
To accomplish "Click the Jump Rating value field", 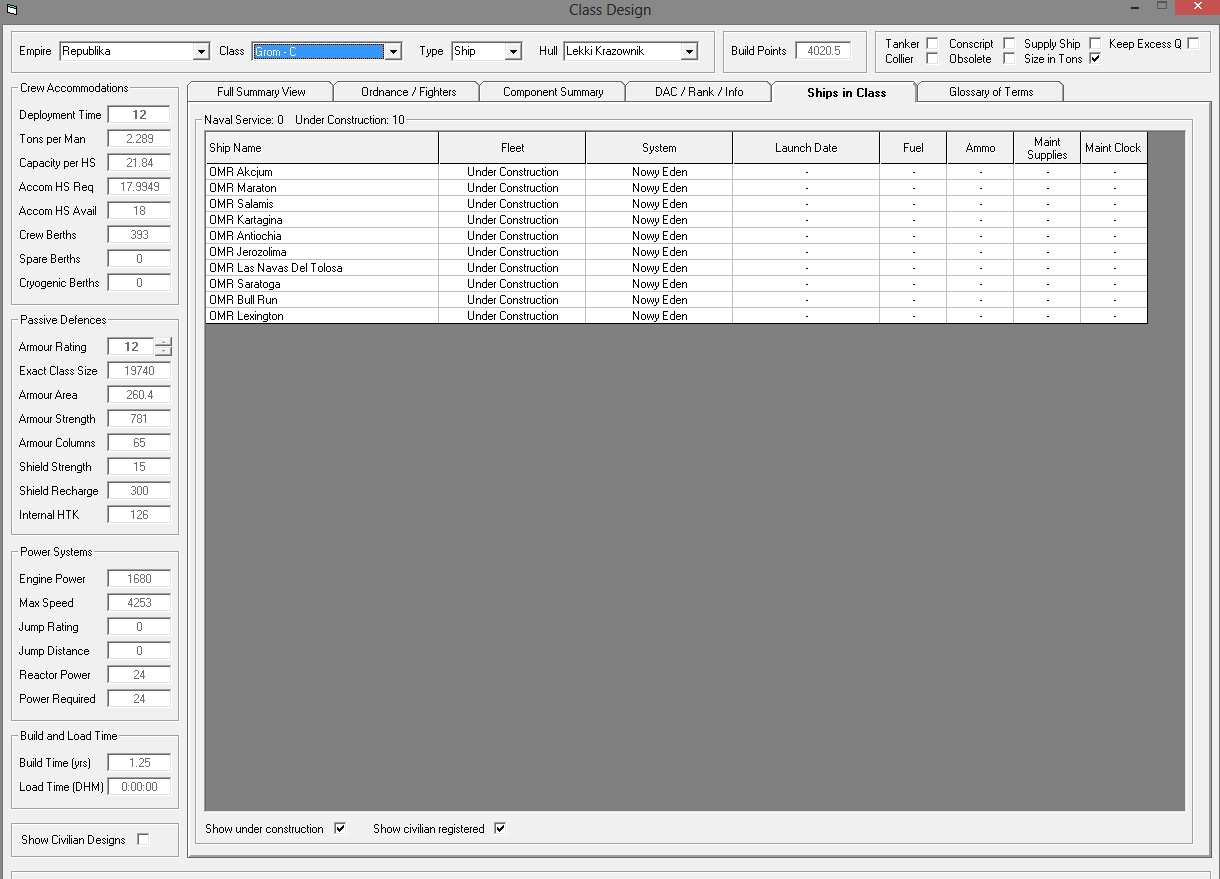I will click(139, 627).
